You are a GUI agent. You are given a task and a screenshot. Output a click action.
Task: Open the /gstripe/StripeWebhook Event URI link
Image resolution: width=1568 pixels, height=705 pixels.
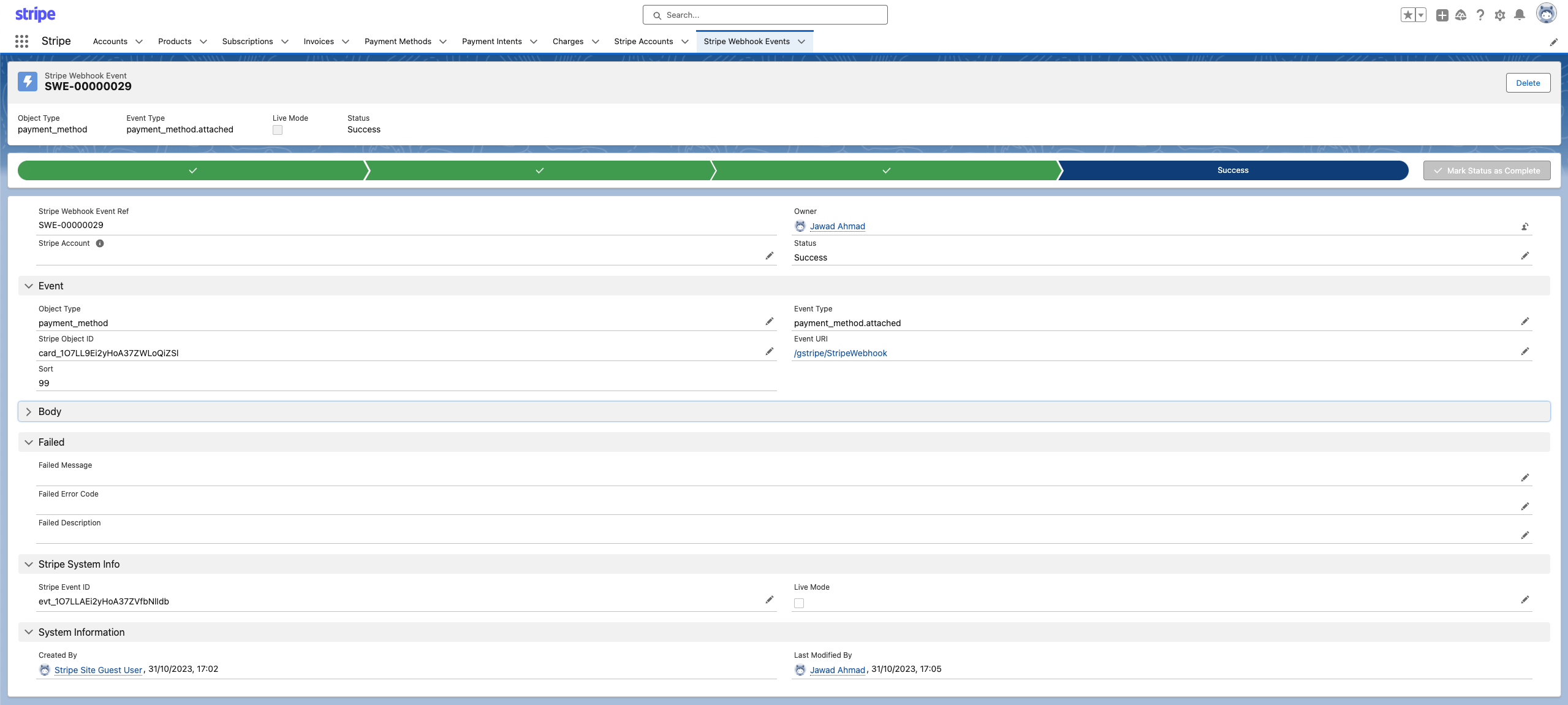840,353
